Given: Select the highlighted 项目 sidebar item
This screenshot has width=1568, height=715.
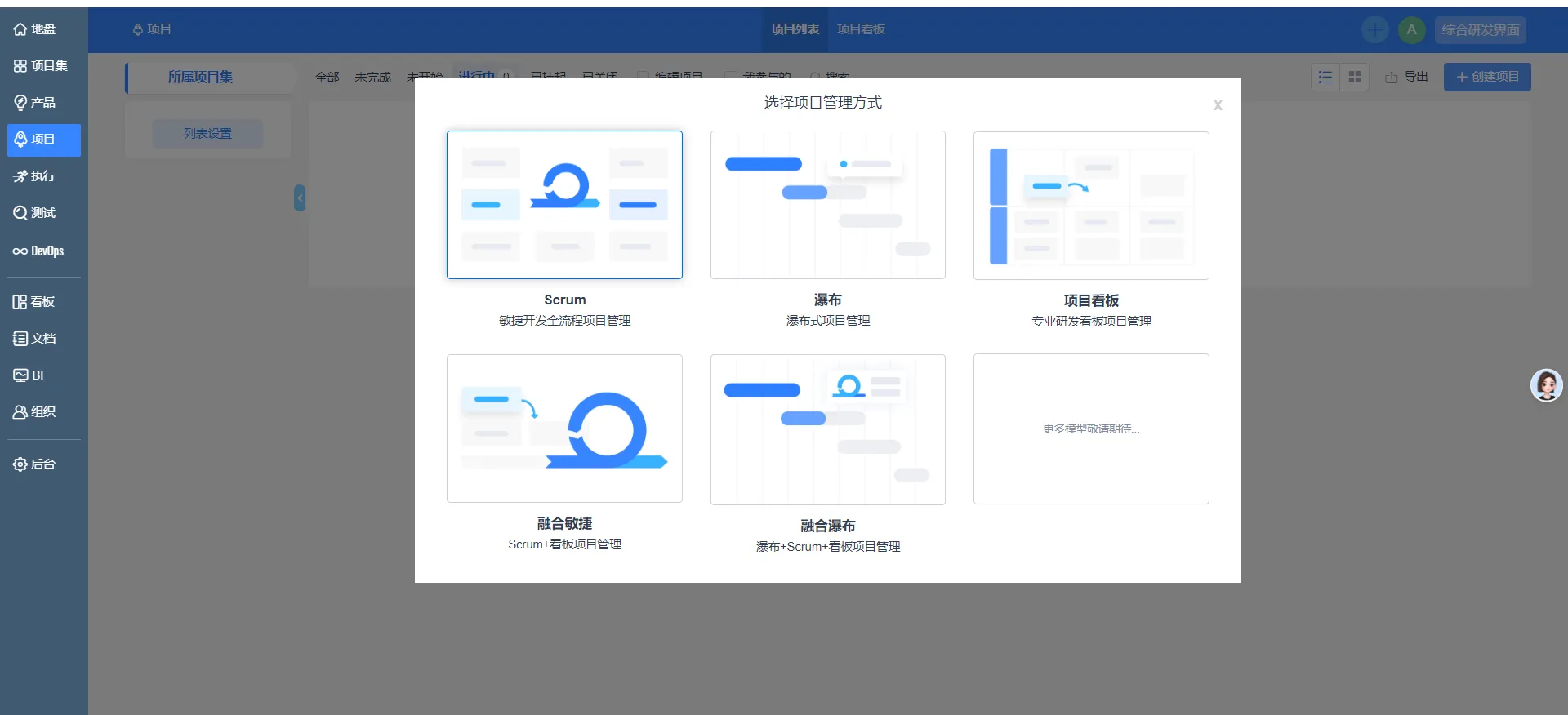Looking at the screenshot, I should (43, 140).
